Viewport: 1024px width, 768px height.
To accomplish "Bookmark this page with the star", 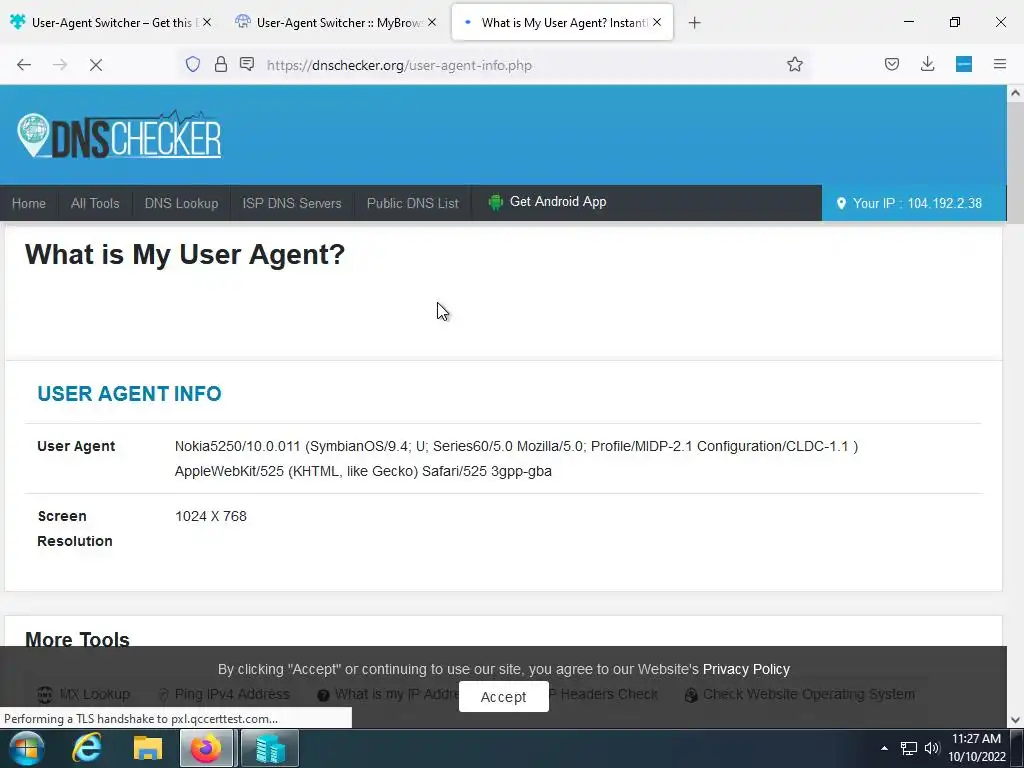I will 795,64.
